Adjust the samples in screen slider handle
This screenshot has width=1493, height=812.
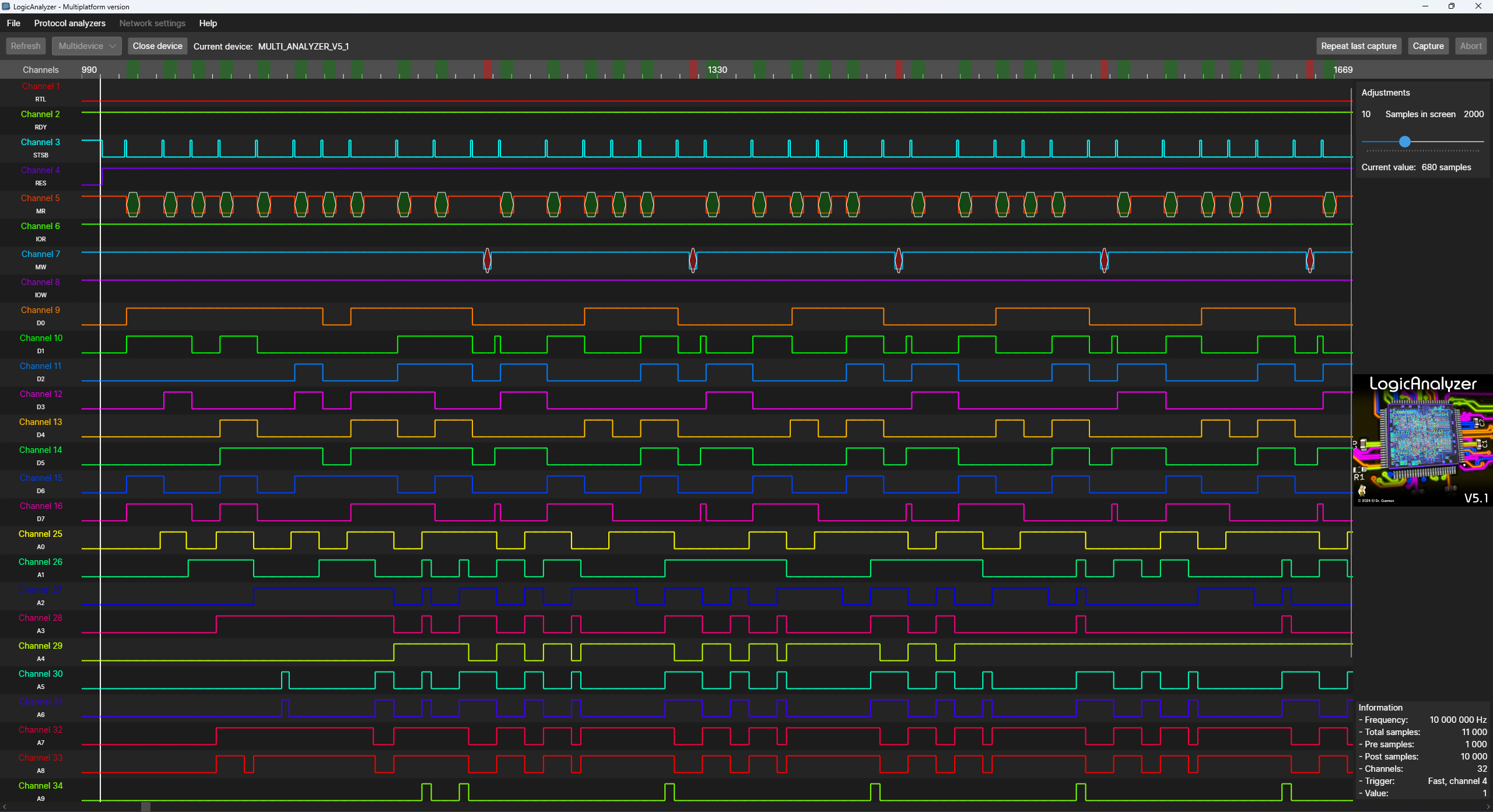point(1405,142)
